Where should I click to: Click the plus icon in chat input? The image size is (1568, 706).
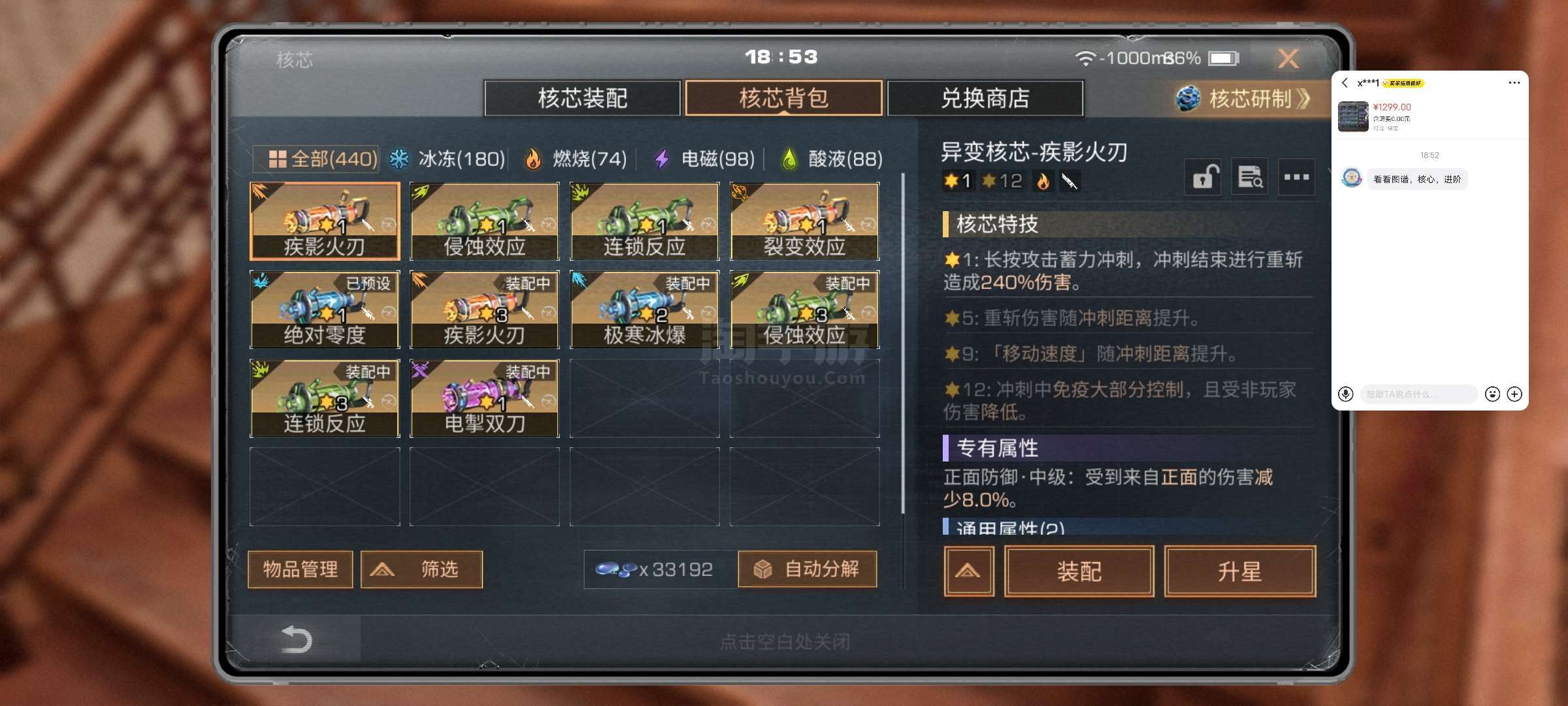point(1514,394)
